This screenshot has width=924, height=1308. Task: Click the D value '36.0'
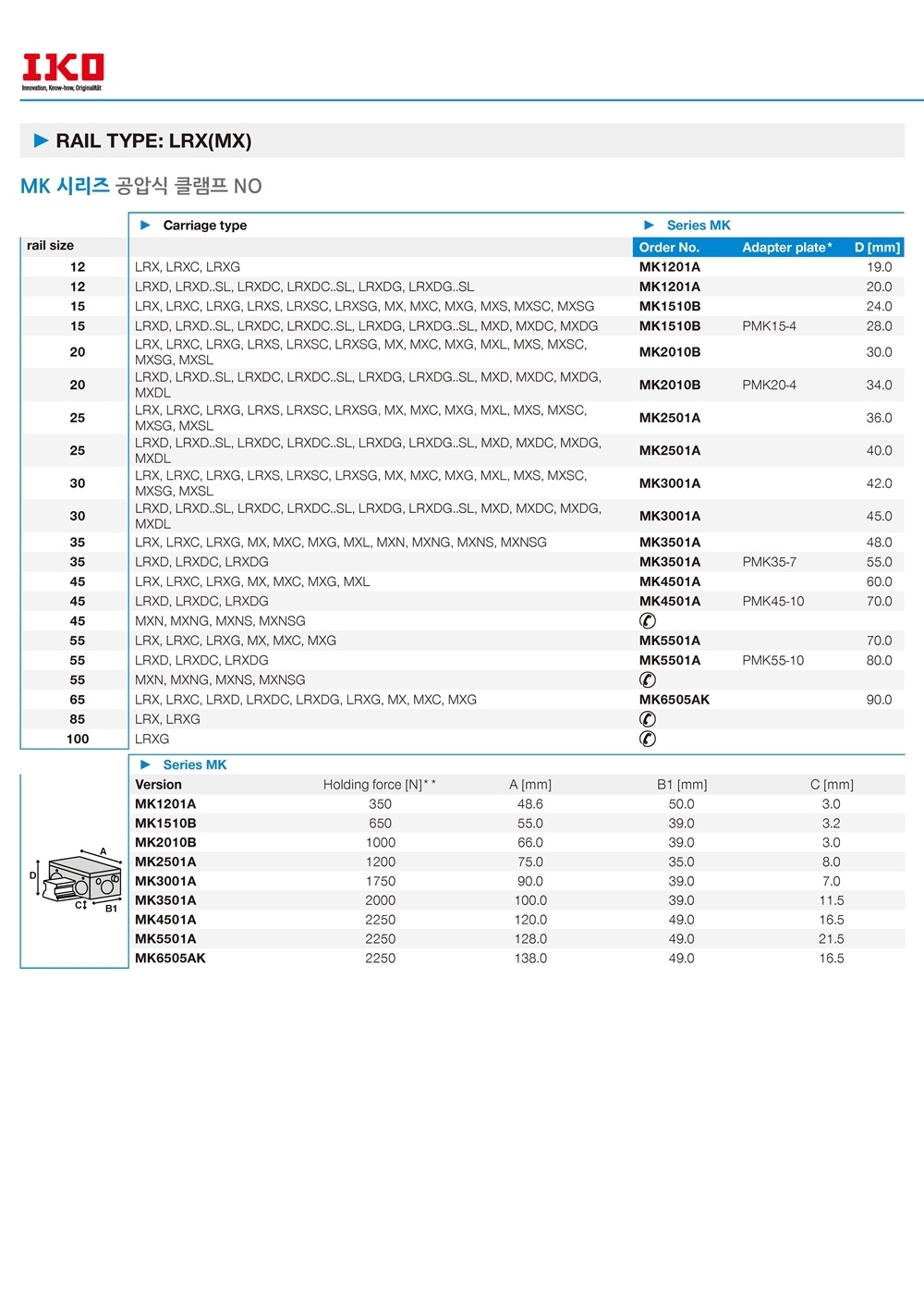point(880,418)
